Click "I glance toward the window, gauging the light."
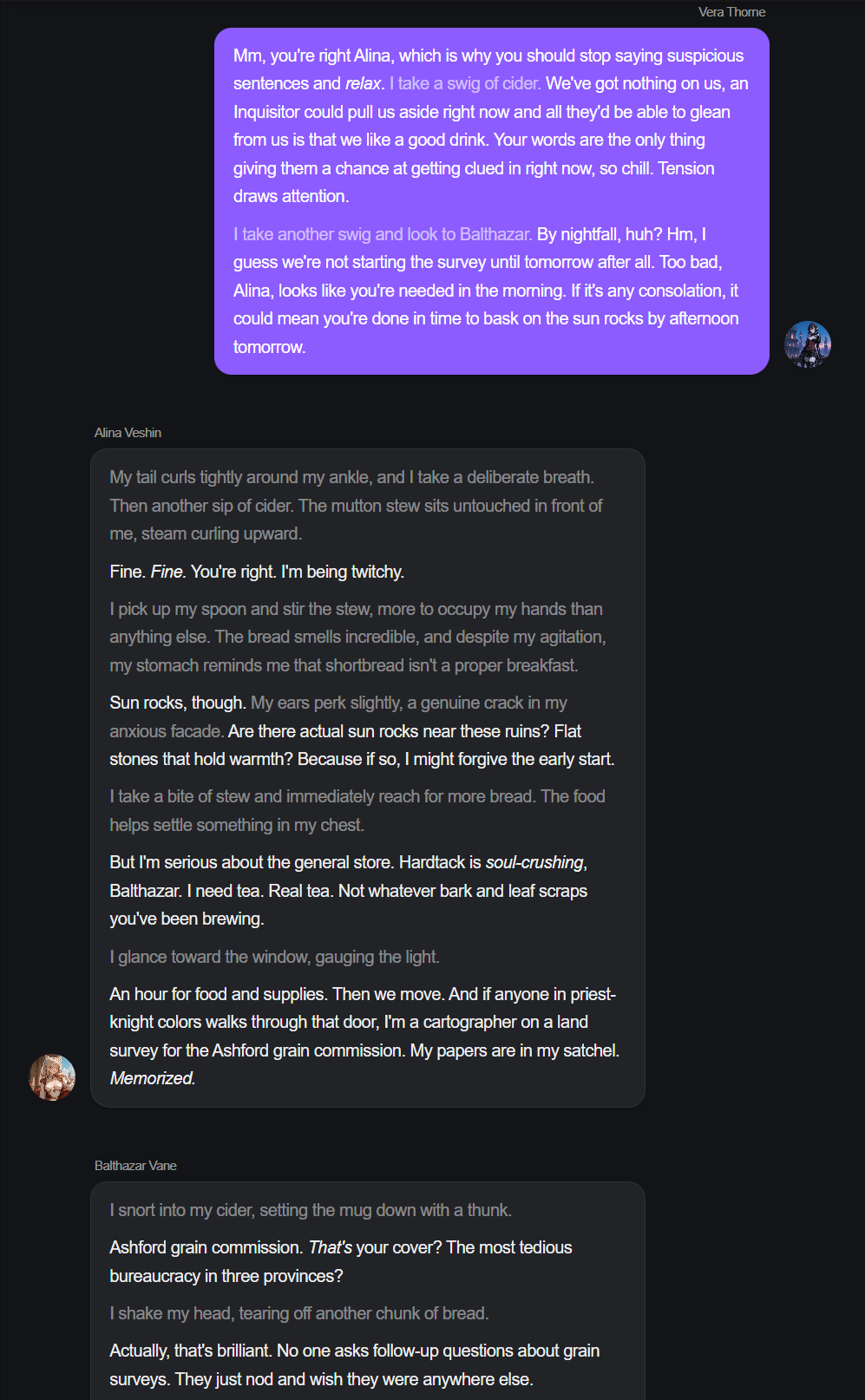865x1400 pixels. point(274,957)
